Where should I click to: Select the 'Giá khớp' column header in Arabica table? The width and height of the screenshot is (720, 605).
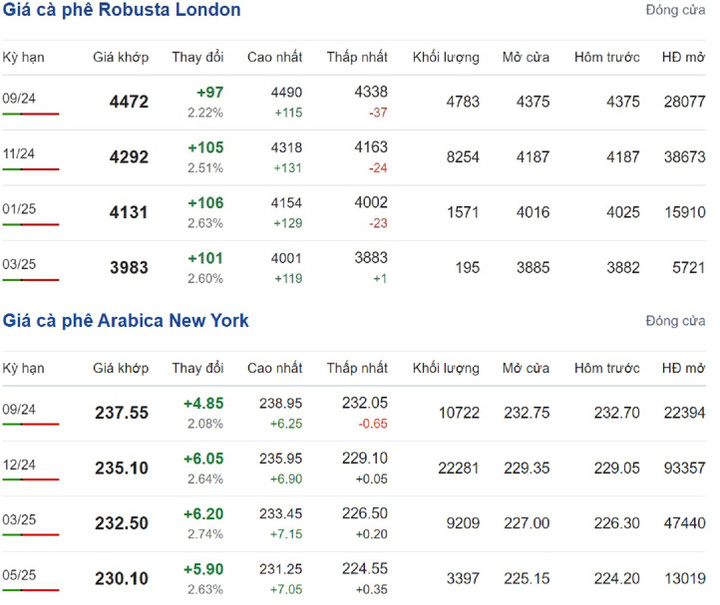pos(121,369)
